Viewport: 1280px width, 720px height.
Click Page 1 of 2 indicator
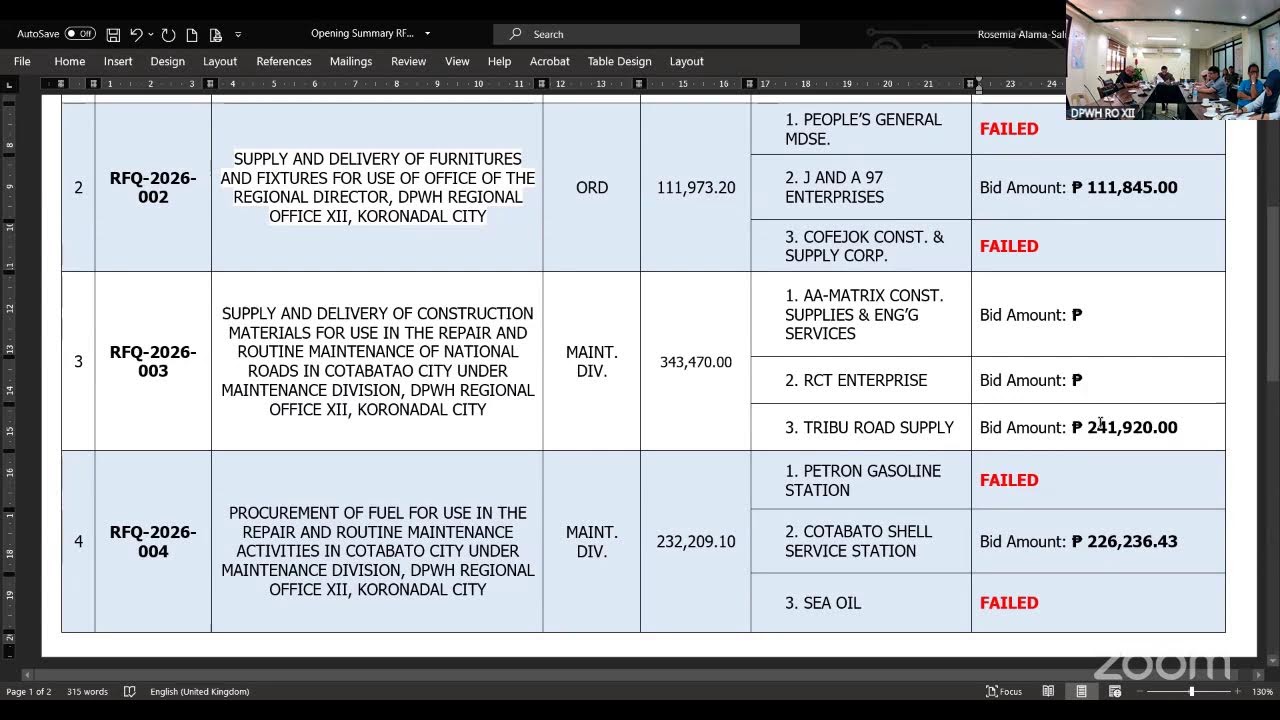coord(29,691)
